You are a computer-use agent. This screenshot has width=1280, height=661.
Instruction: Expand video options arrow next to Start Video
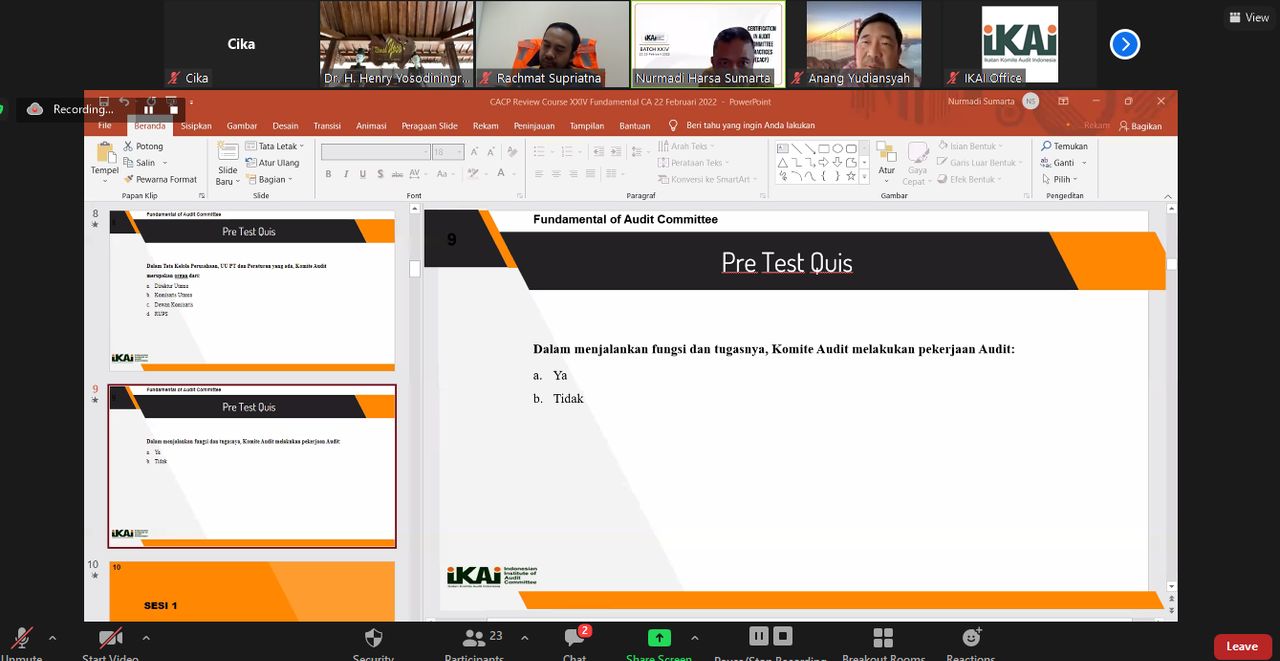coord(146,638)
